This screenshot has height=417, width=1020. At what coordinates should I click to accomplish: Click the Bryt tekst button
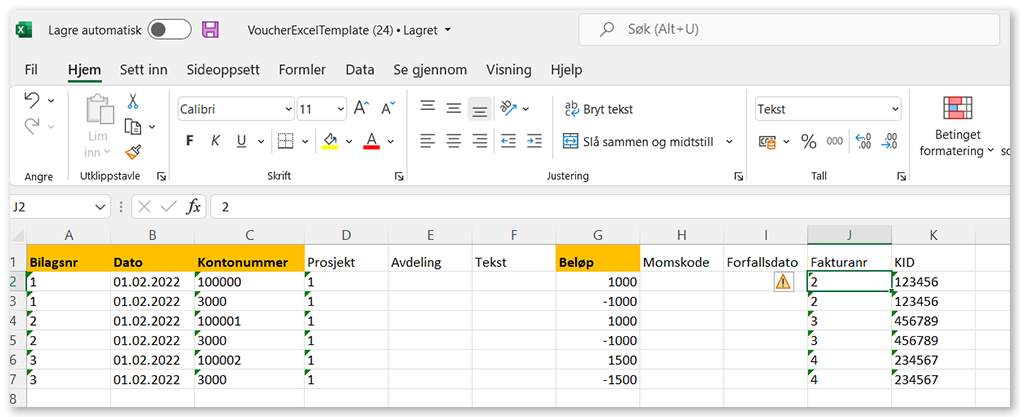(598, 109)
